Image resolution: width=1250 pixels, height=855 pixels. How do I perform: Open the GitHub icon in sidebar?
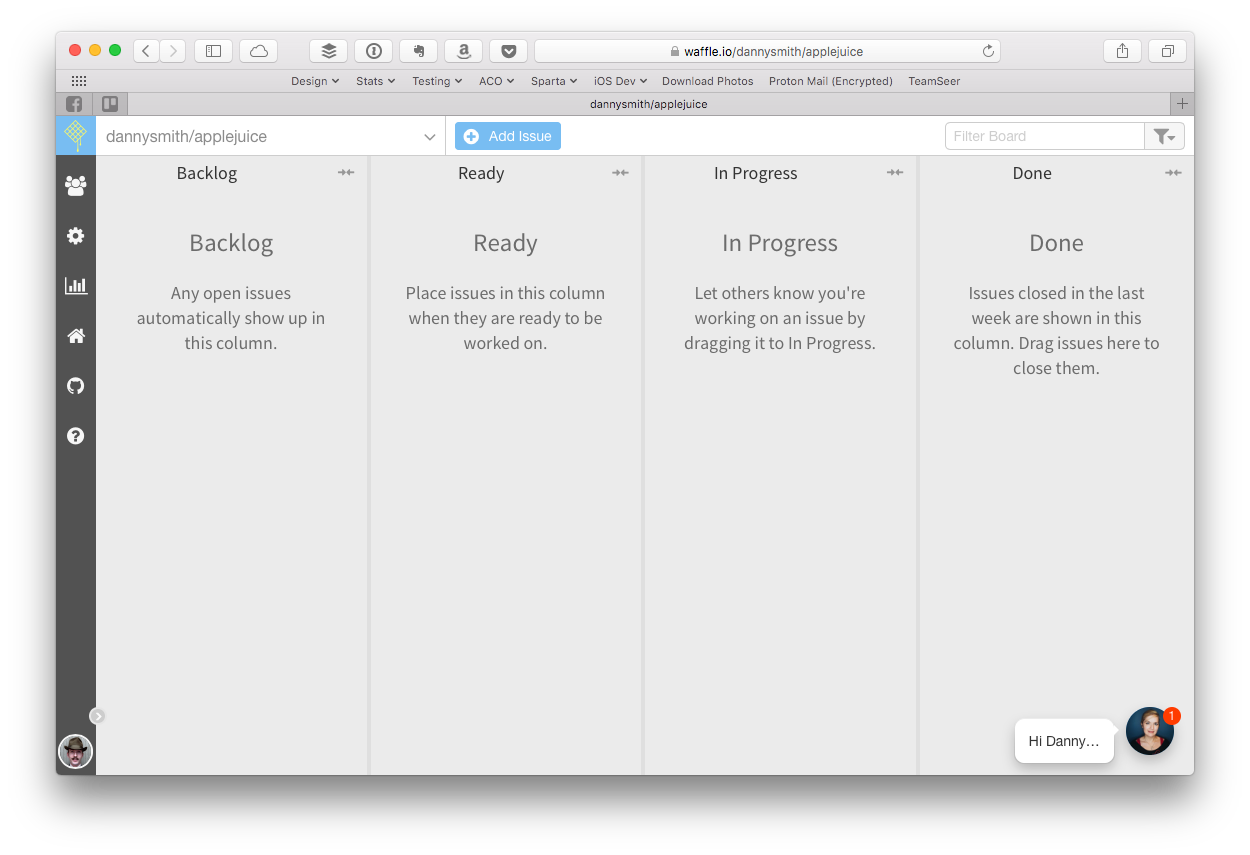[x=75, y=386]
